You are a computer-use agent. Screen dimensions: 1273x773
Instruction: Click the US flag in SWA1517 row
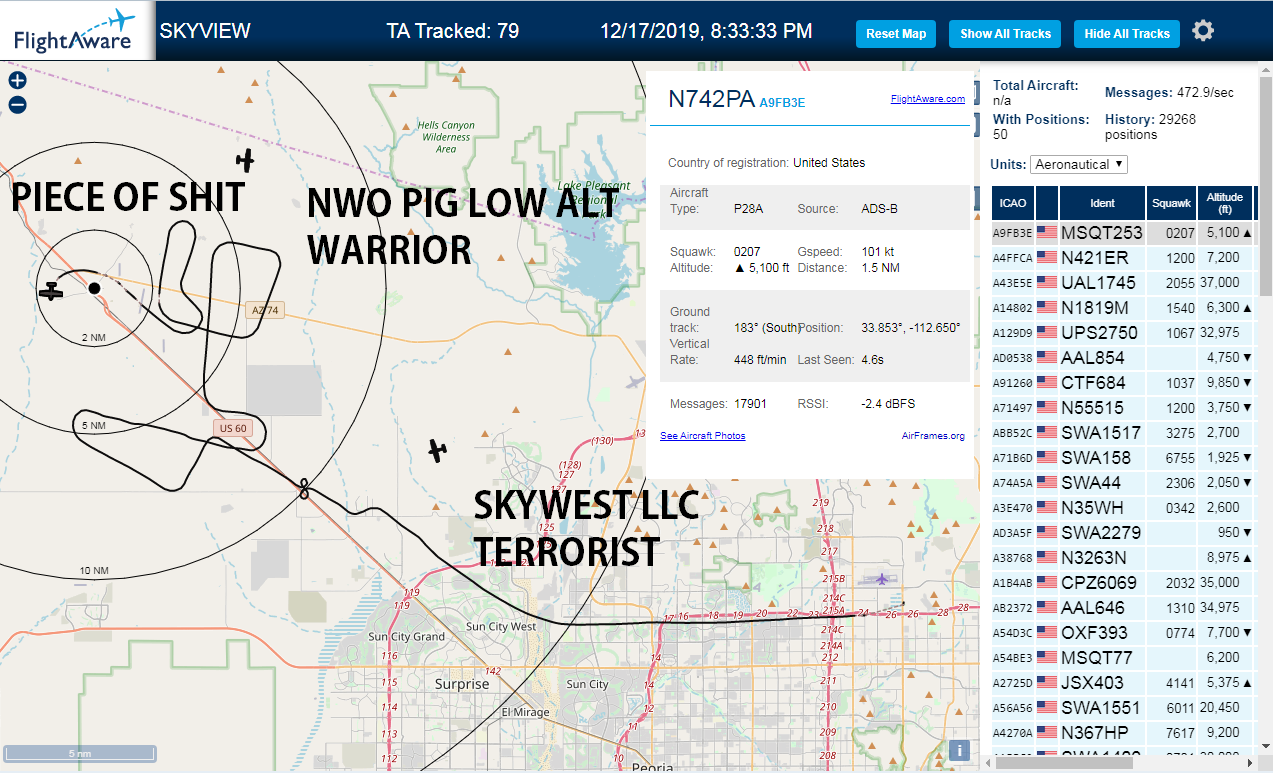[x=1047, y=433]
